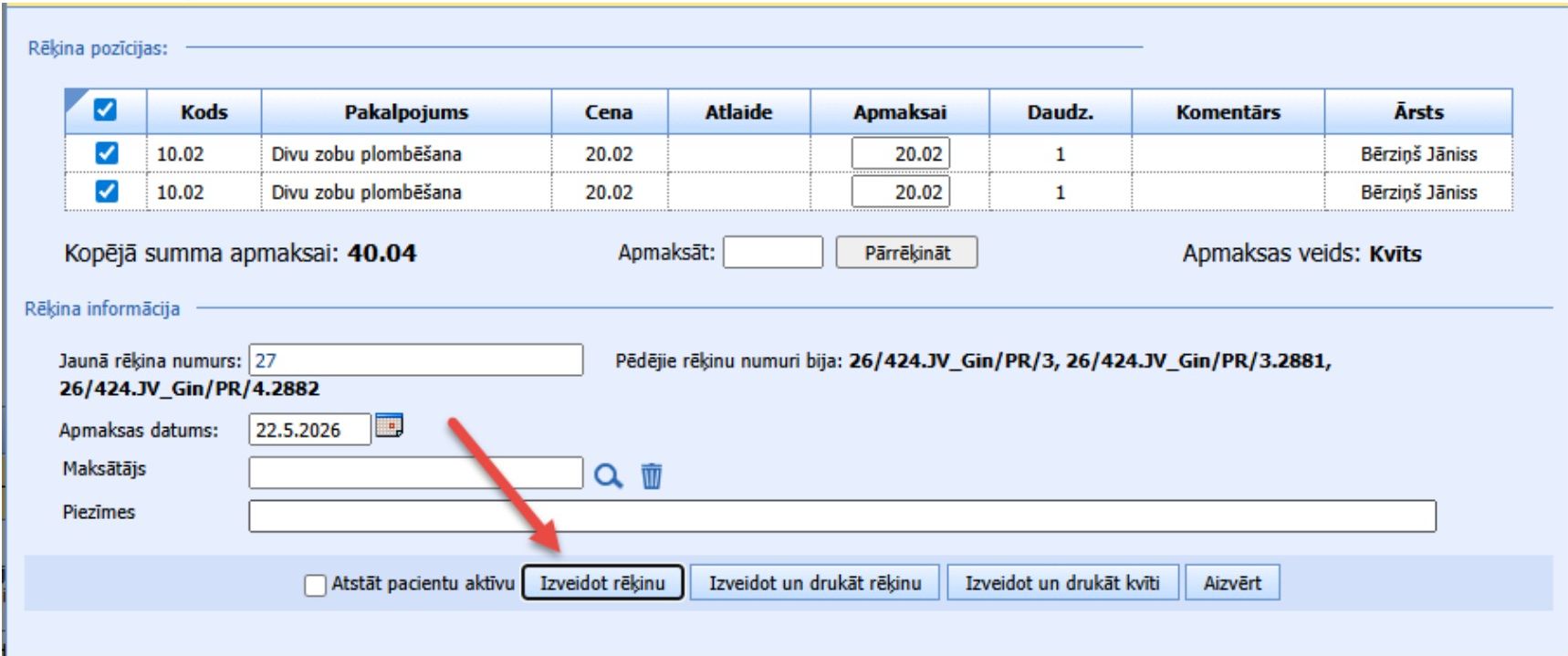Focus the Apmaksāt amount field
The height and width of the screenshot is (656, 1568).
[773, 253]
